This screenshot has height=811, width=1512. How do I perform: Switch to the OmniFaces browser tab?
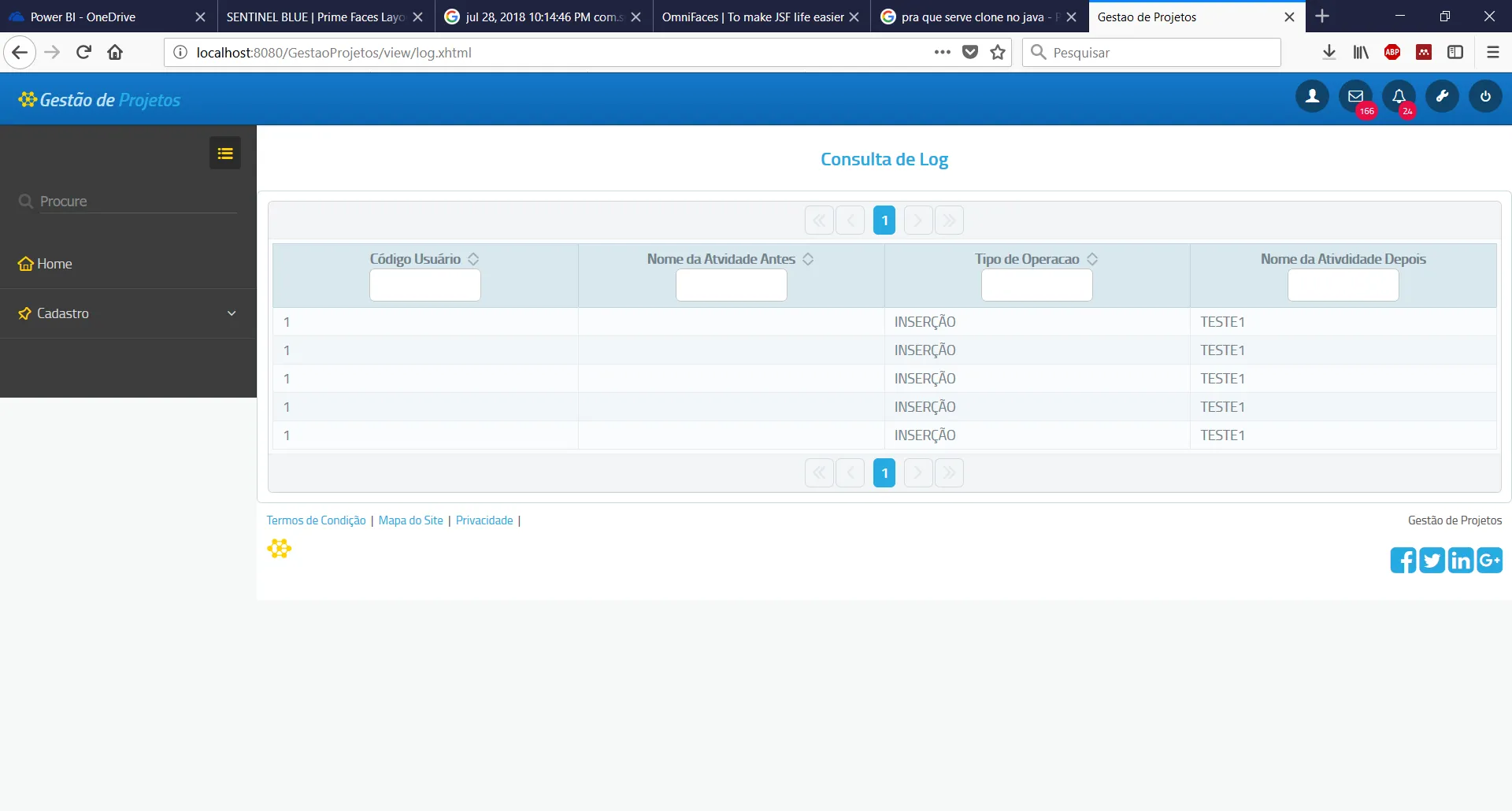752,17
